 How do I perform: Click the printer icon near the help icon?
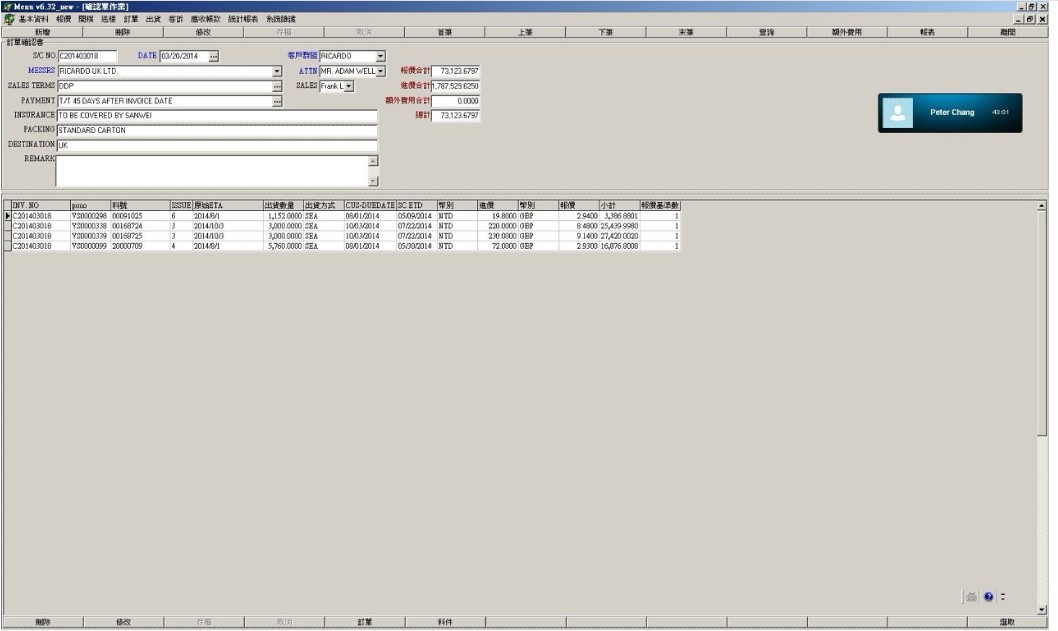(x=971, y=597)
